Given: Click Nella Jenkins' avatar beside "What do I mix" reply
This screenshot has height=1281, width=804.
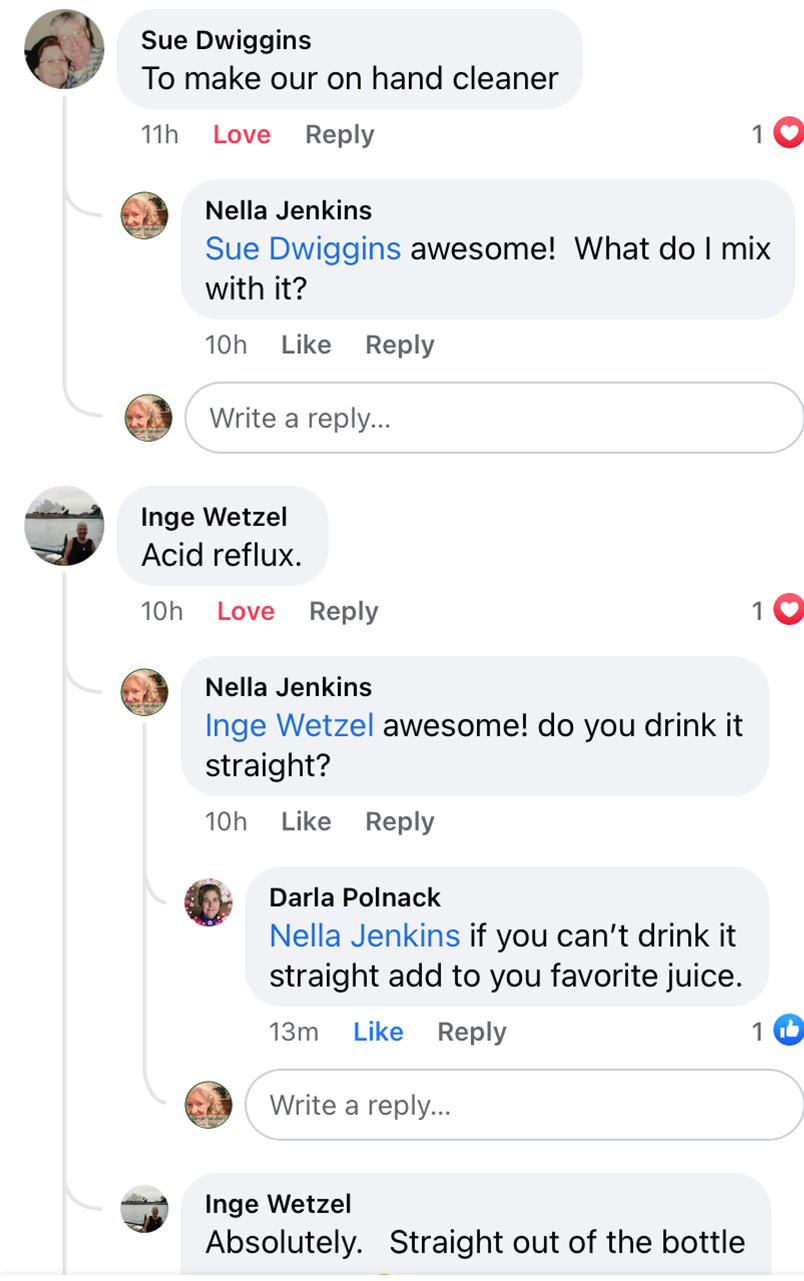Looking at the screenshot, I should tap(145, 216).
